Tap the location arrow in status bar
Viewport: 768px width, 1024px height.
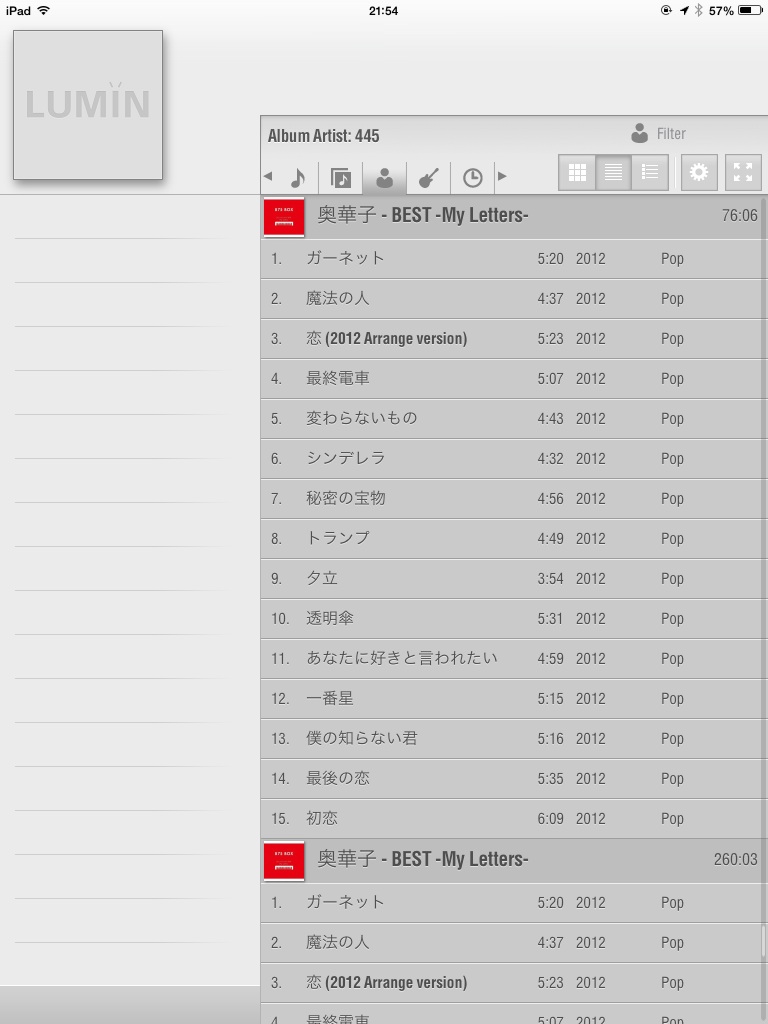coord(684,10)
